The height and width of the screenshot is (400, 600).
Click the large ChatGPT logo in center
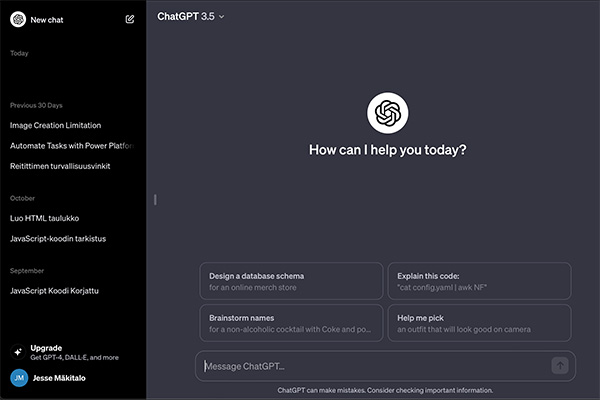387,112
